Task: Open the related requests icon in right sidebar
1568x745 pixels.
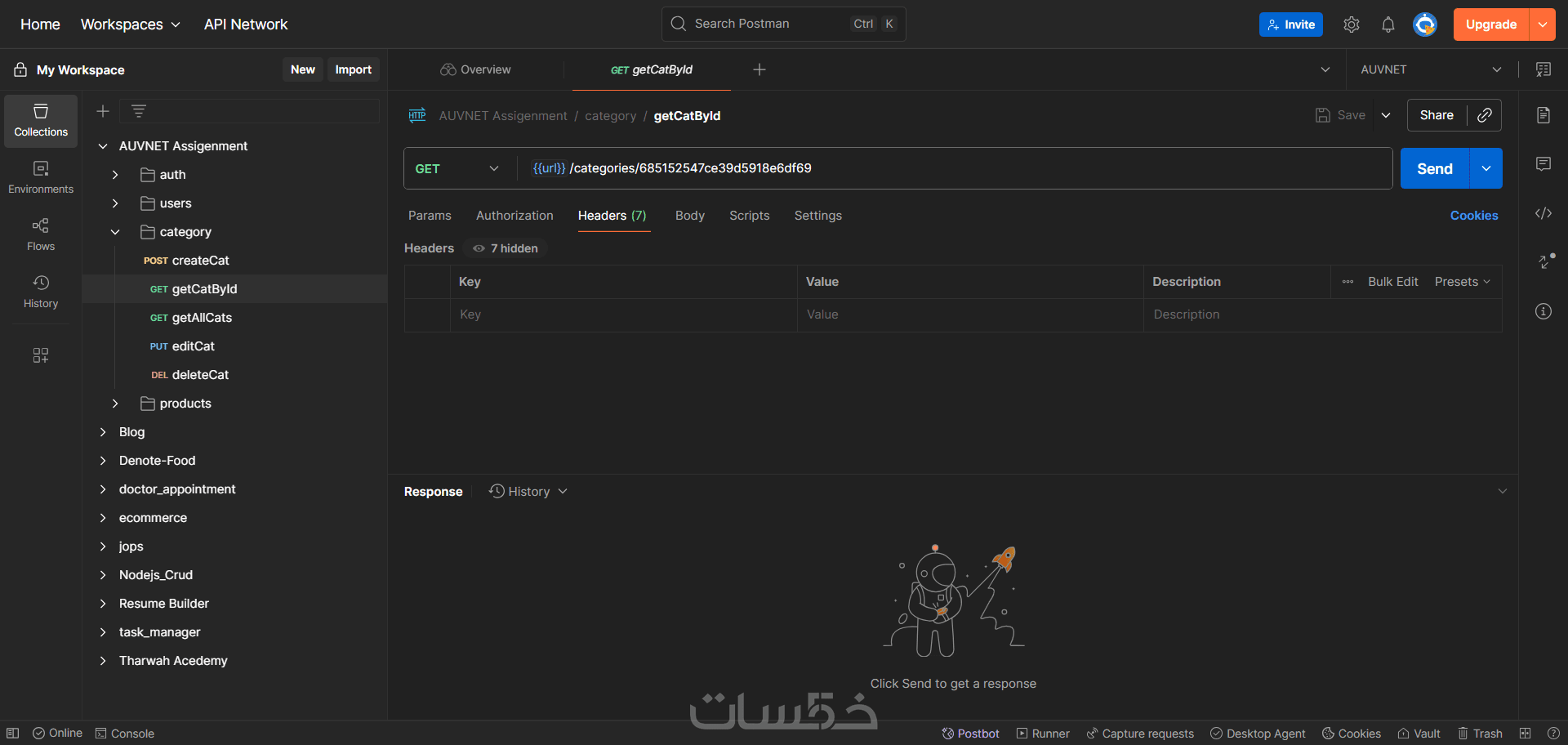Action: pos(1545,261)
